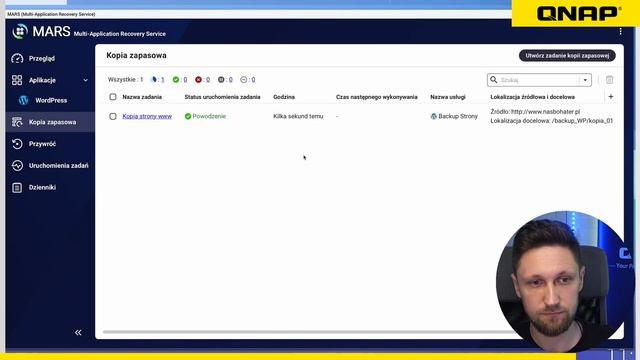Click the search magnifier icon
Image resolution: width=640 pixels, height=360 pixels.
click(493, 80)
